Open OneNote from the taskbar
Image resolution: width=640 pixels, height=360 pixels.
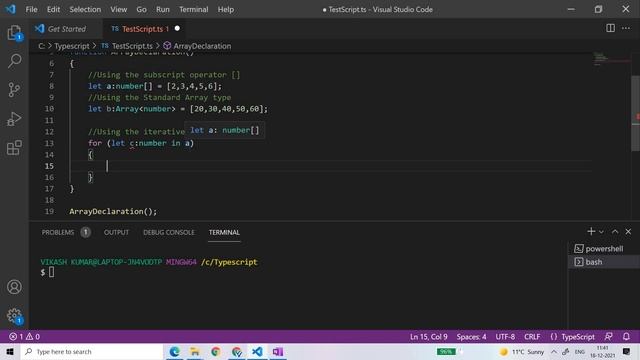click(278, 351)
